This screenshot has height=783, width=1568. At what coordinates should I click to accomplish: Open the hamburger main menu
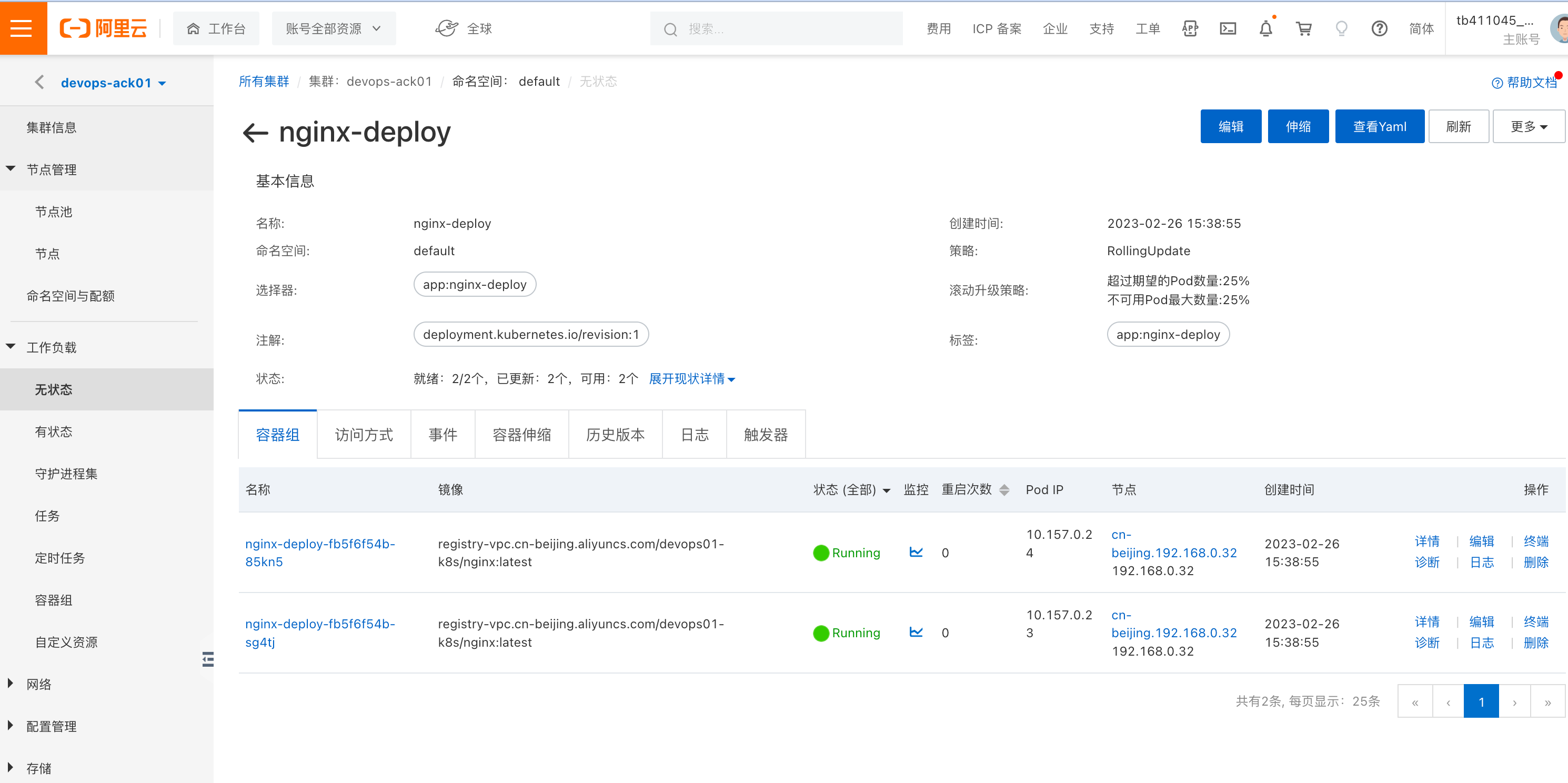click(22, 28)
